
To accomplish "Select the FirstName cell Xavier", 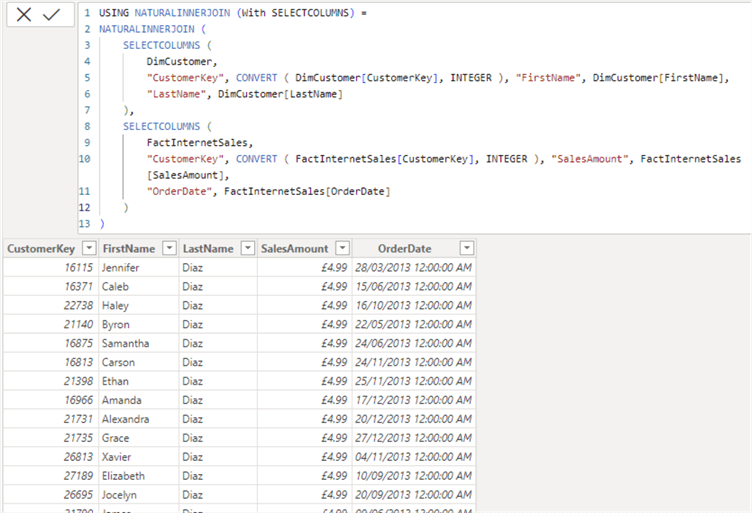I will 139,457.
